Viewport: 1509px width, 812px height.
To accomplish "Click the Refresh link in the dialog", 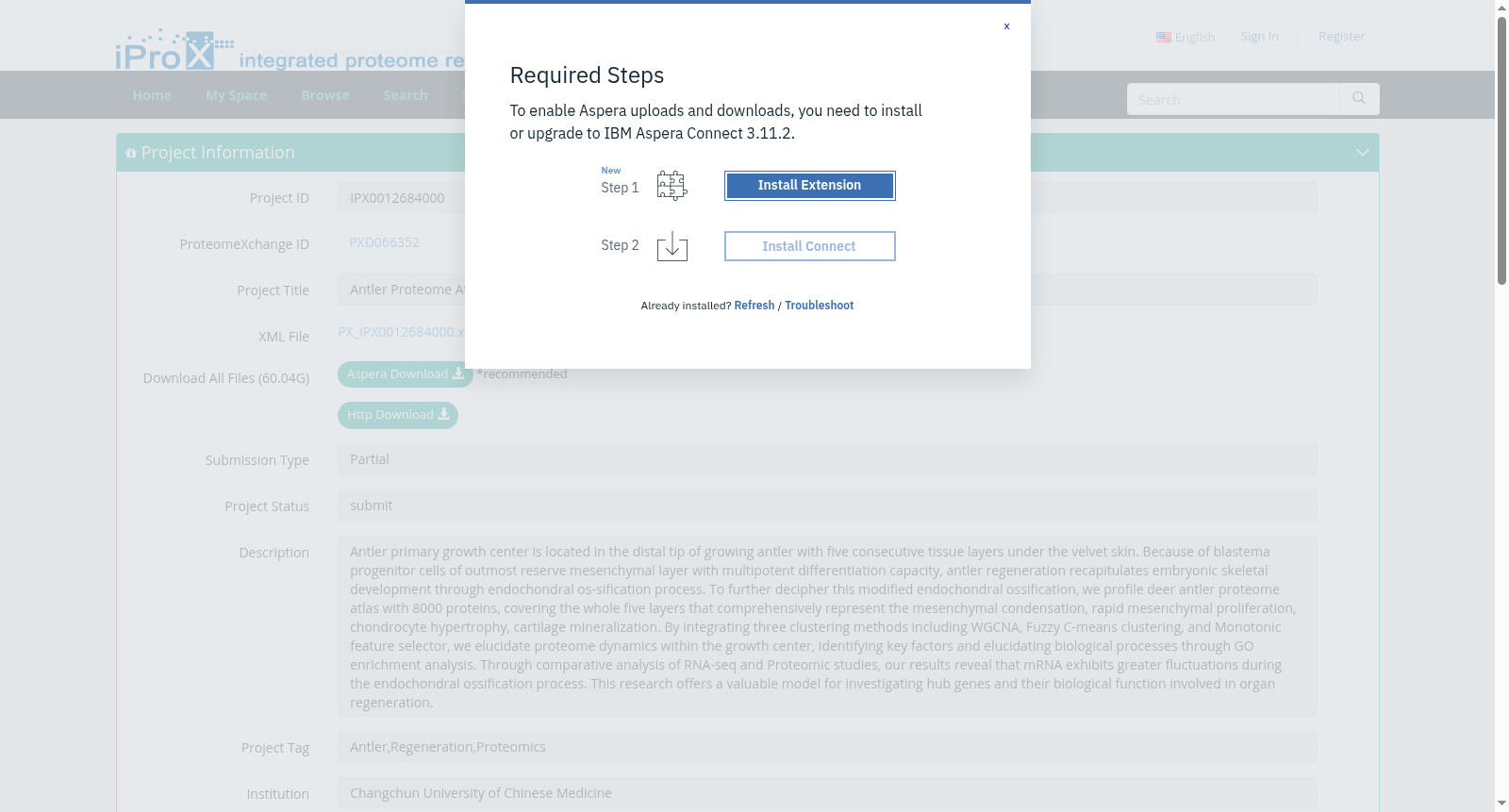I will (x=754, y=306).
